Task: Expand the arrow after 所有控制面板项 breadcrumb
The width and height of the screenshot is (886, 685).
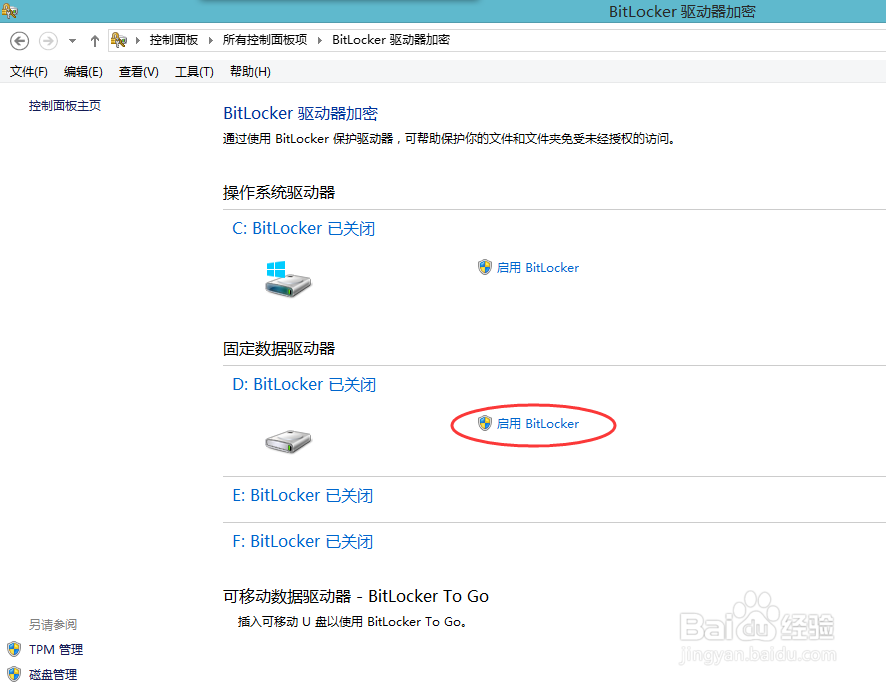Action: pyautogui.click(x=319, y=40)
